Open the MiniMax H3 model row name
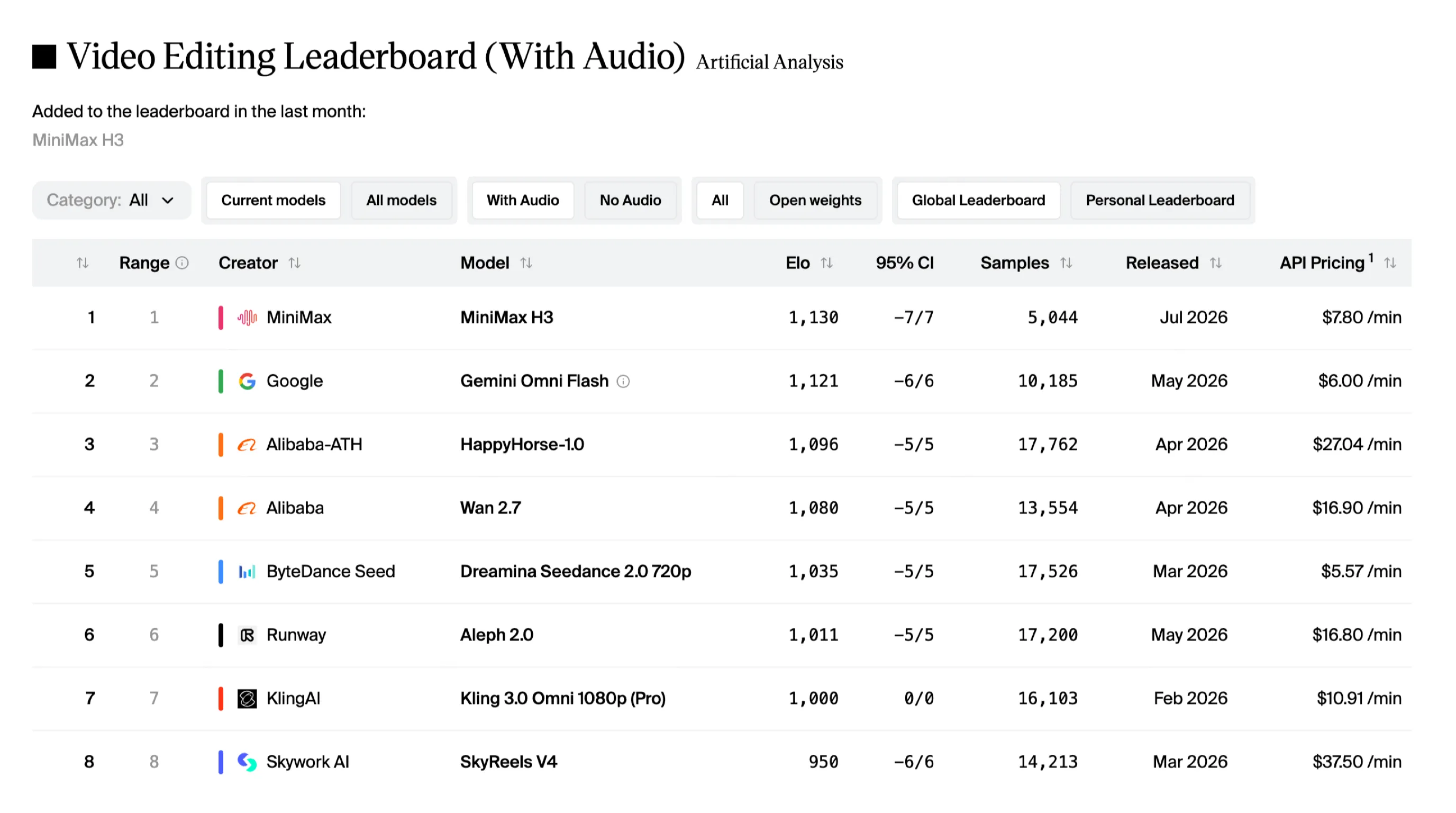The image size is (1456, 813). tap(506, 318)
